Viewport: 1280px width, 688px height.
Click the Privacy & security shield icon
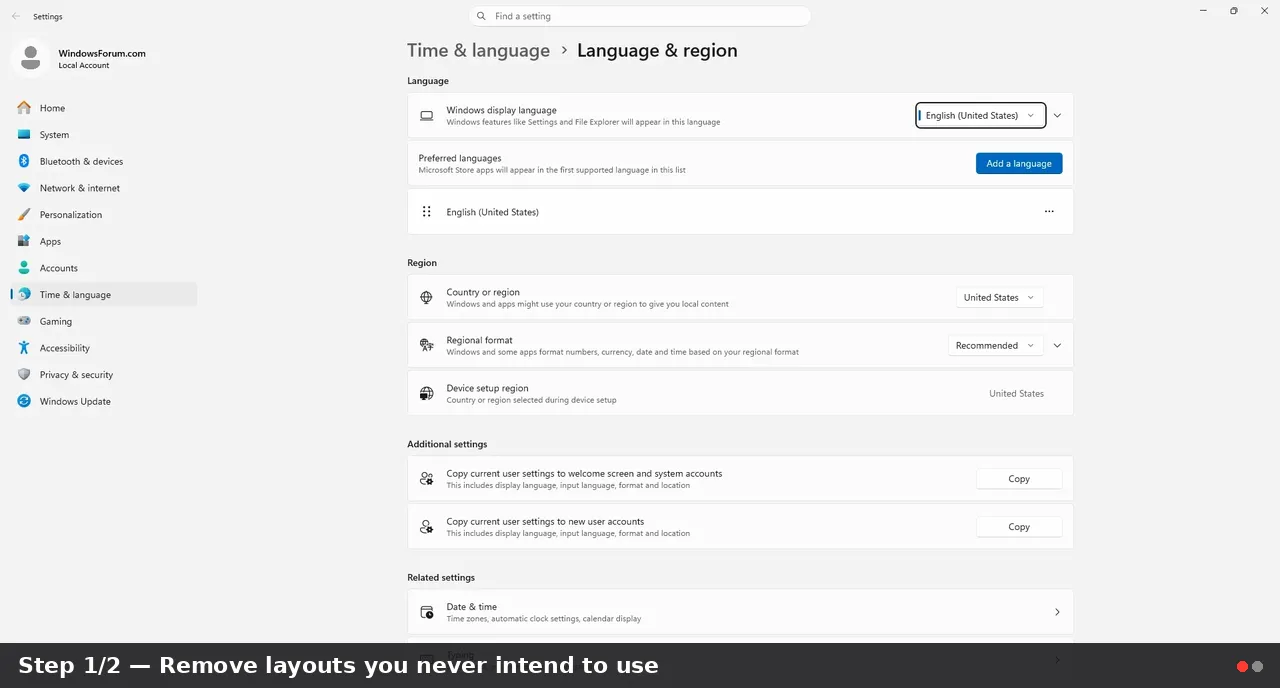coord(24,375)
